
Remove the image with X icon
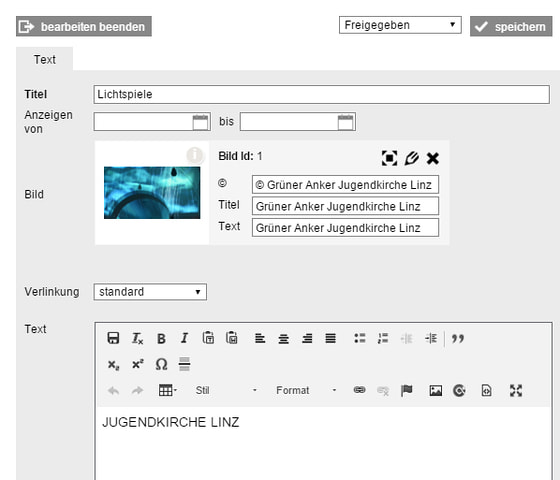click(x=433, y=158)
